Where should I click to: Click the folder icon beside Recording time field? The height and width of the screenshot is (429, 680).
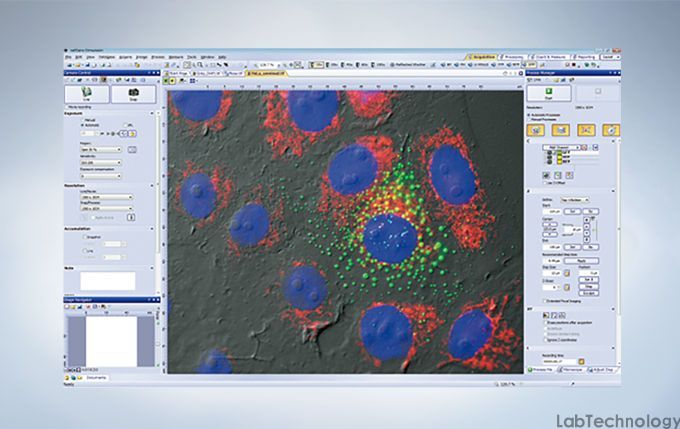click(x=581, y=361)
